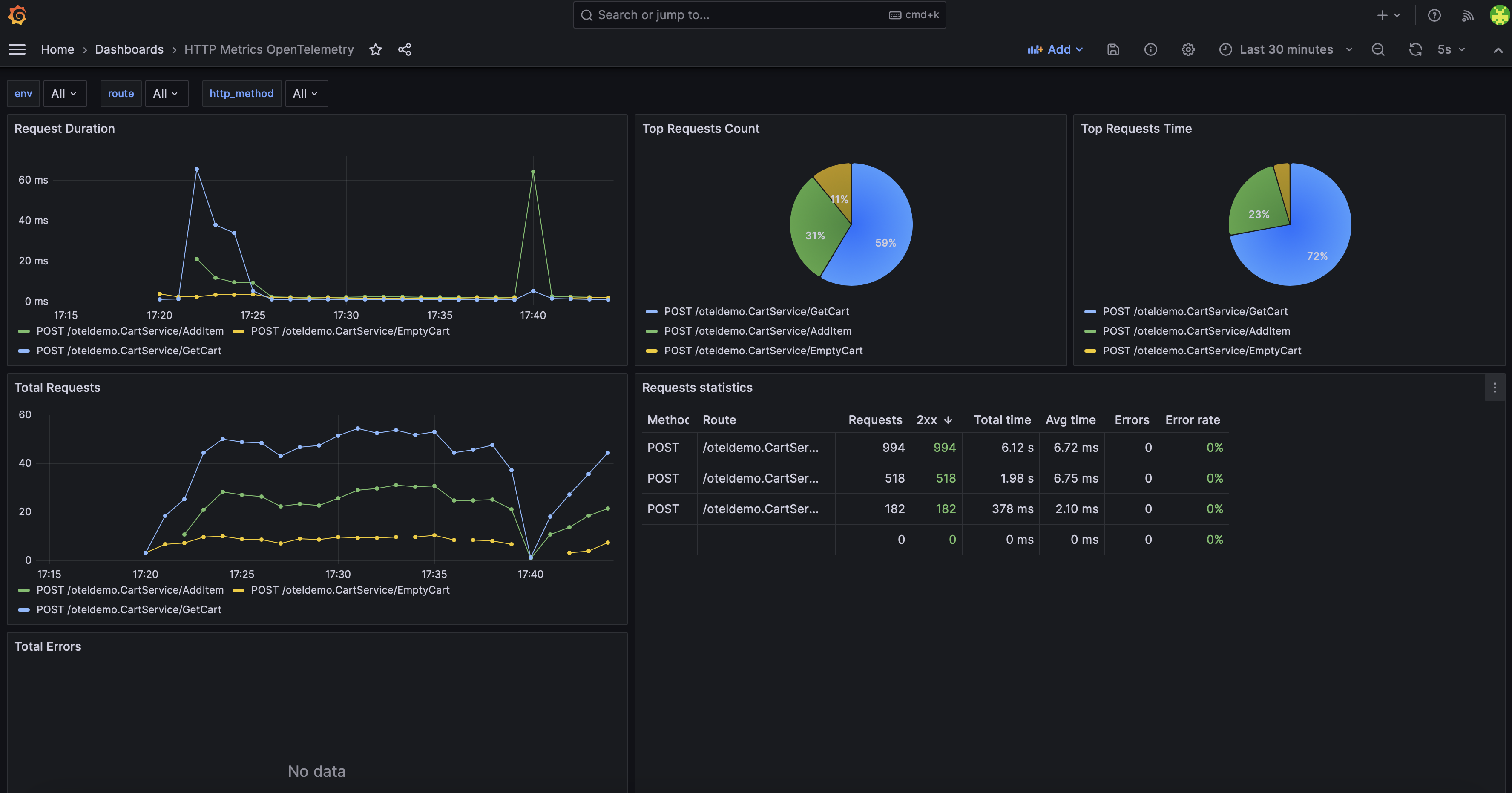
Task: Click the save dashboard icon
Action: tap(1113, 50)
